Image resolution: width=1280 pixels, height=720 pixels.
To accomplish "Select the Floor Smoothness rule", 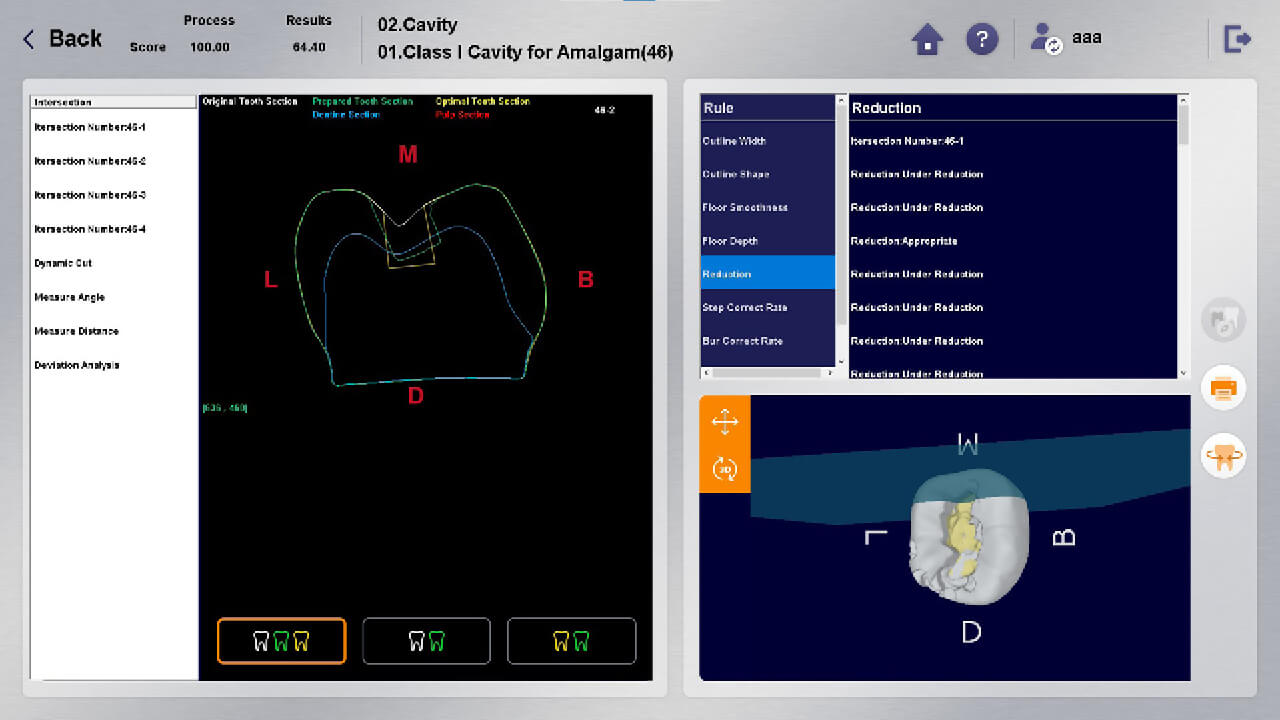I will coord(767,207).
